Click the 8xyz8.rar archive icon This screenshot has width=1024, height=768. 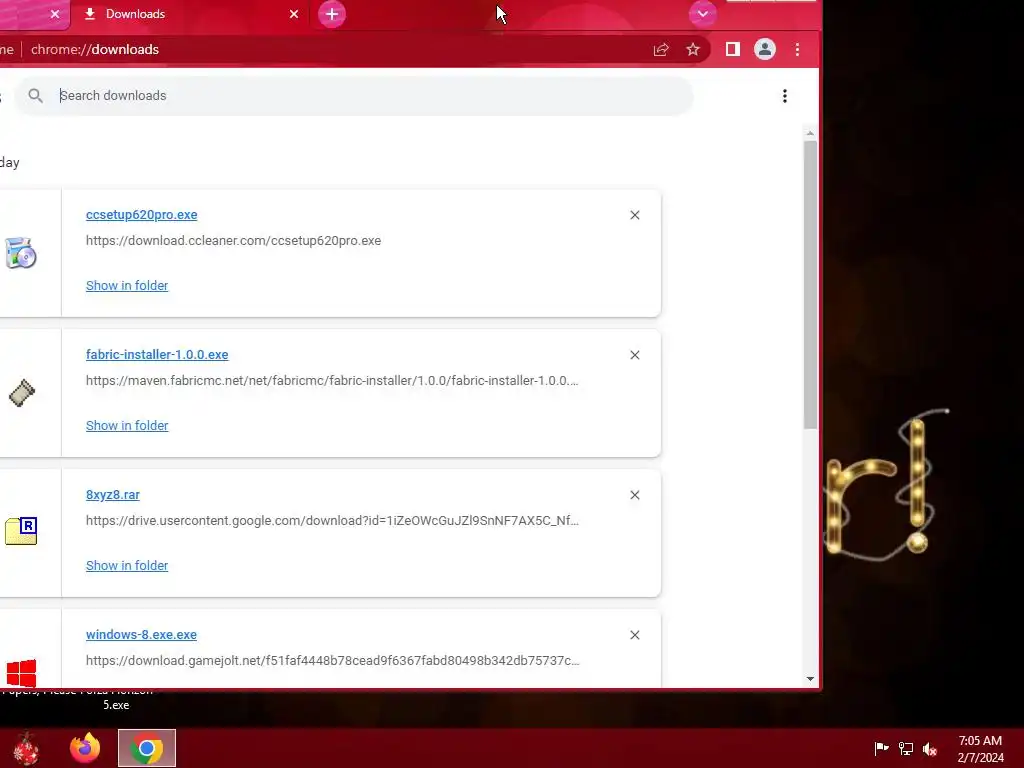(21, 531)
